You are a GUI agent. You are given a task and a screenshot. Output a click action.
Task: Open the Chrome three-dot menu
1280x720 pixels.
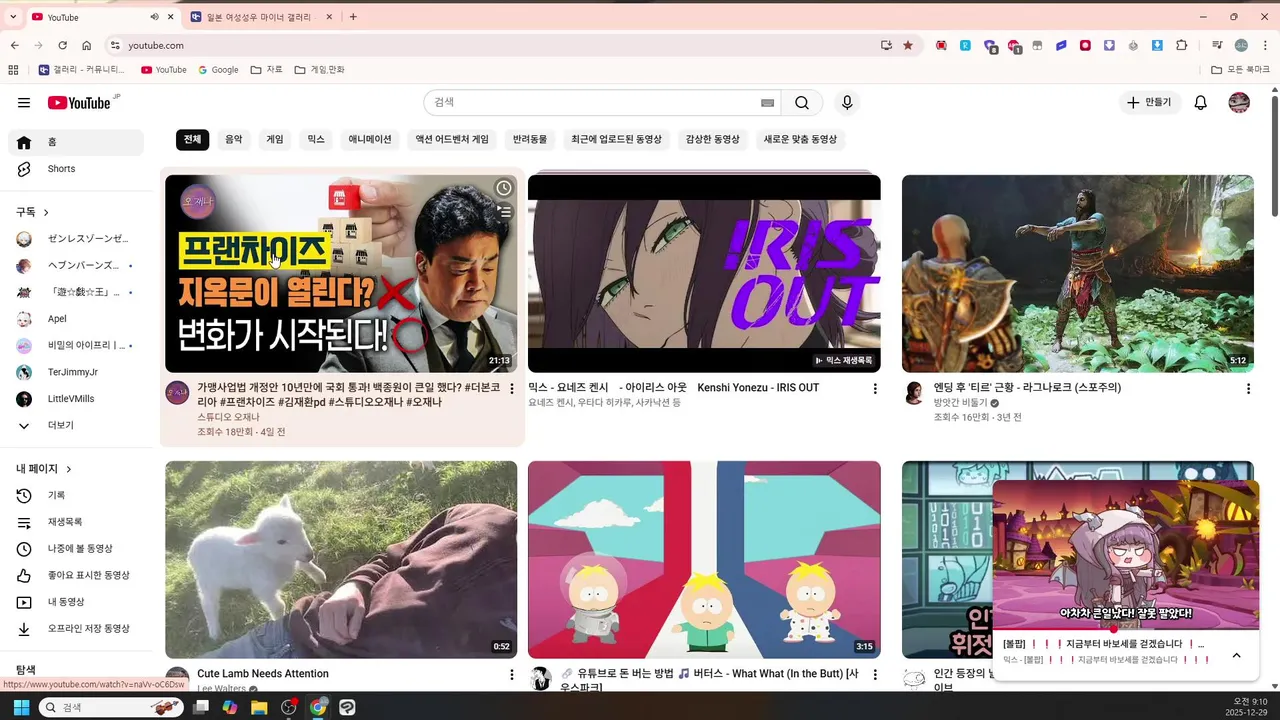(x=1265, y=45)
